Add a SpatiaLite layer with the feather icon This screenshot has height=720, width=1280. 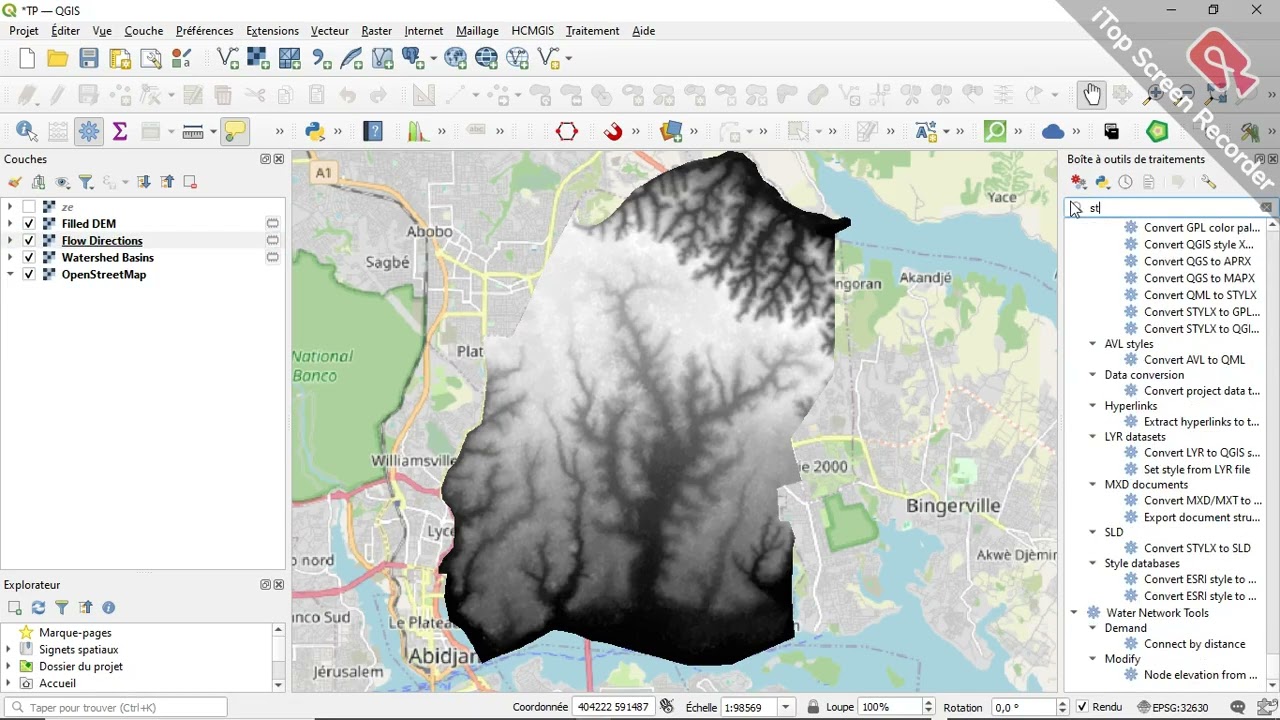(x=352, y=59)
